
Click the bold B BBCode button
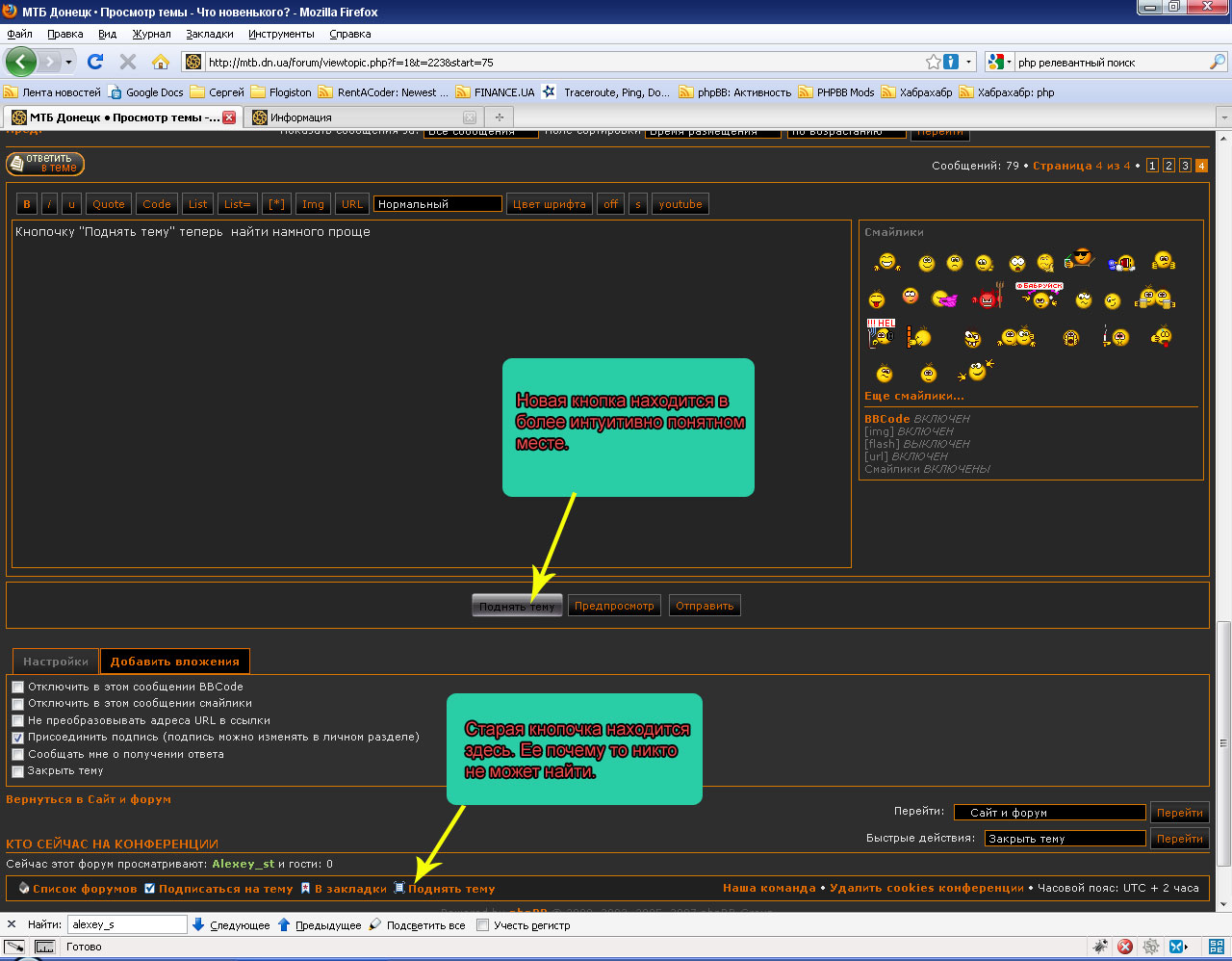(27, 204)
